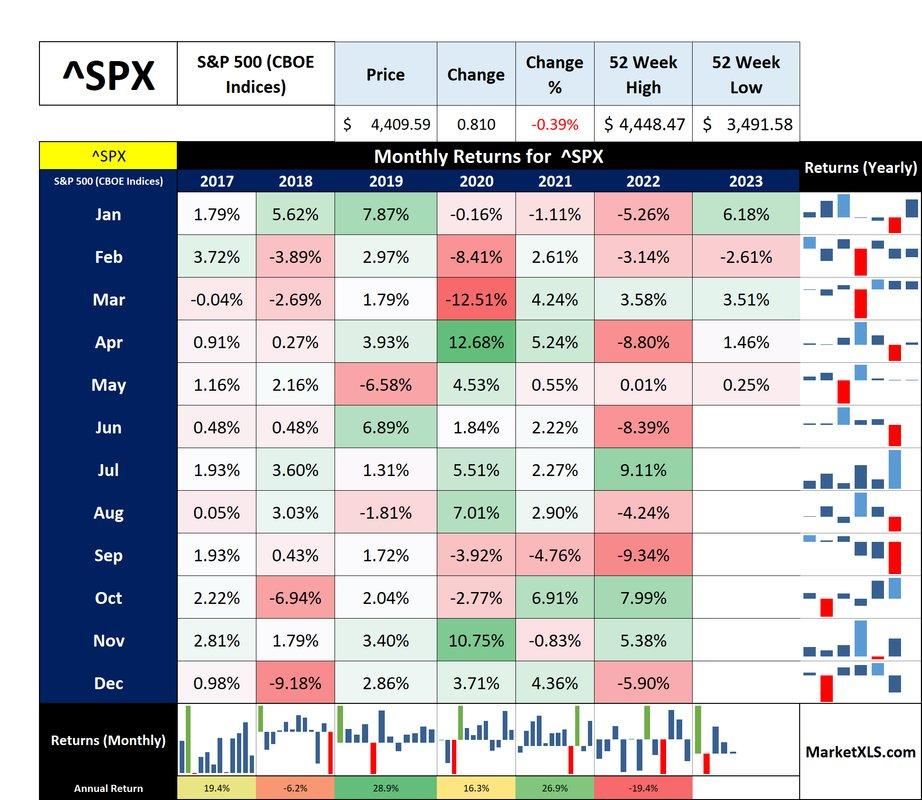Click the 9.11% July 2022 cell
The width and height of the screenshot is (922, 800).
tap(644, 470)
